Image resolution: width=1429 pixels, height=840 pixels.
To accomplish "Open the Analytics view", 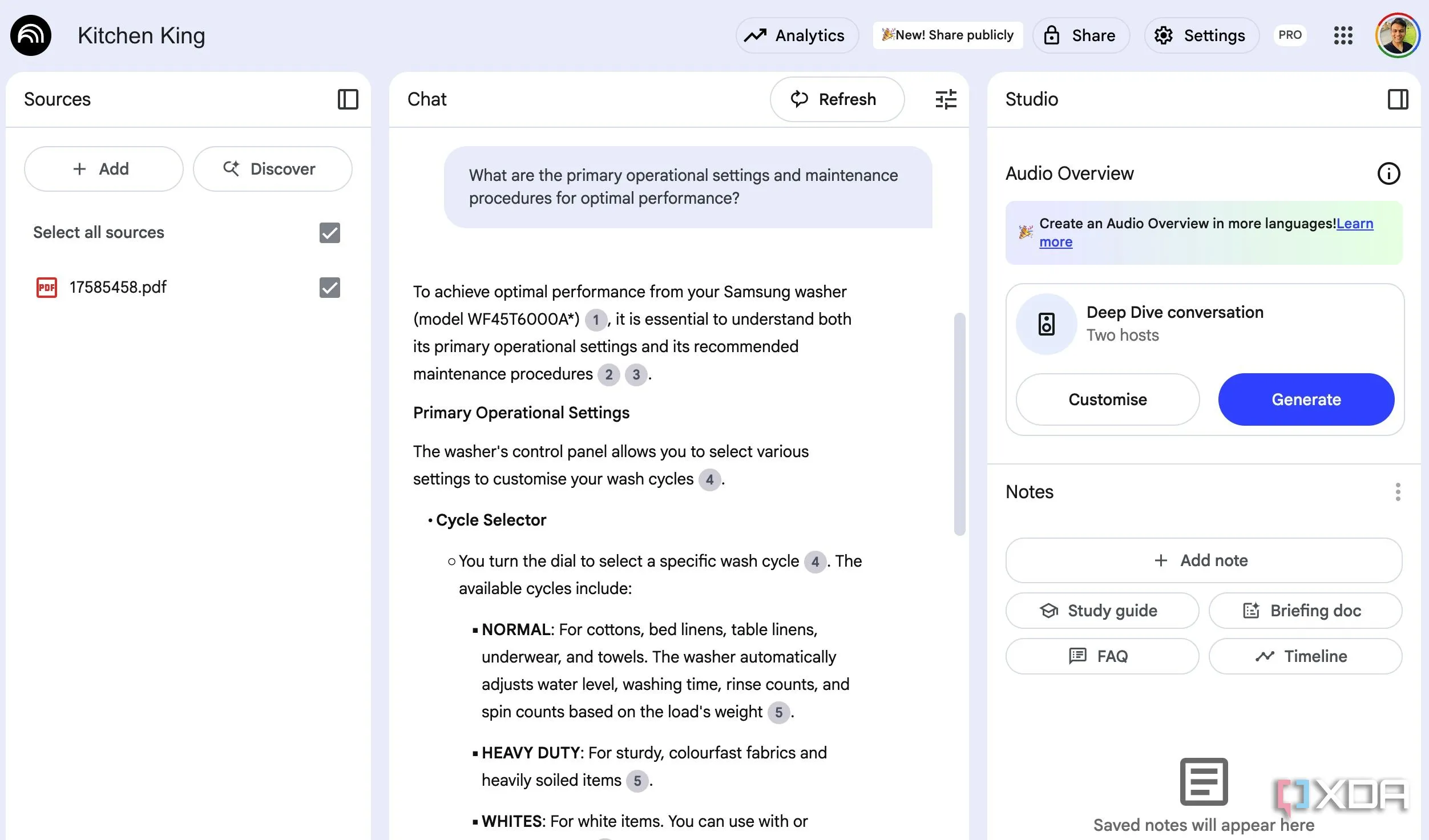I will (797, 35).
